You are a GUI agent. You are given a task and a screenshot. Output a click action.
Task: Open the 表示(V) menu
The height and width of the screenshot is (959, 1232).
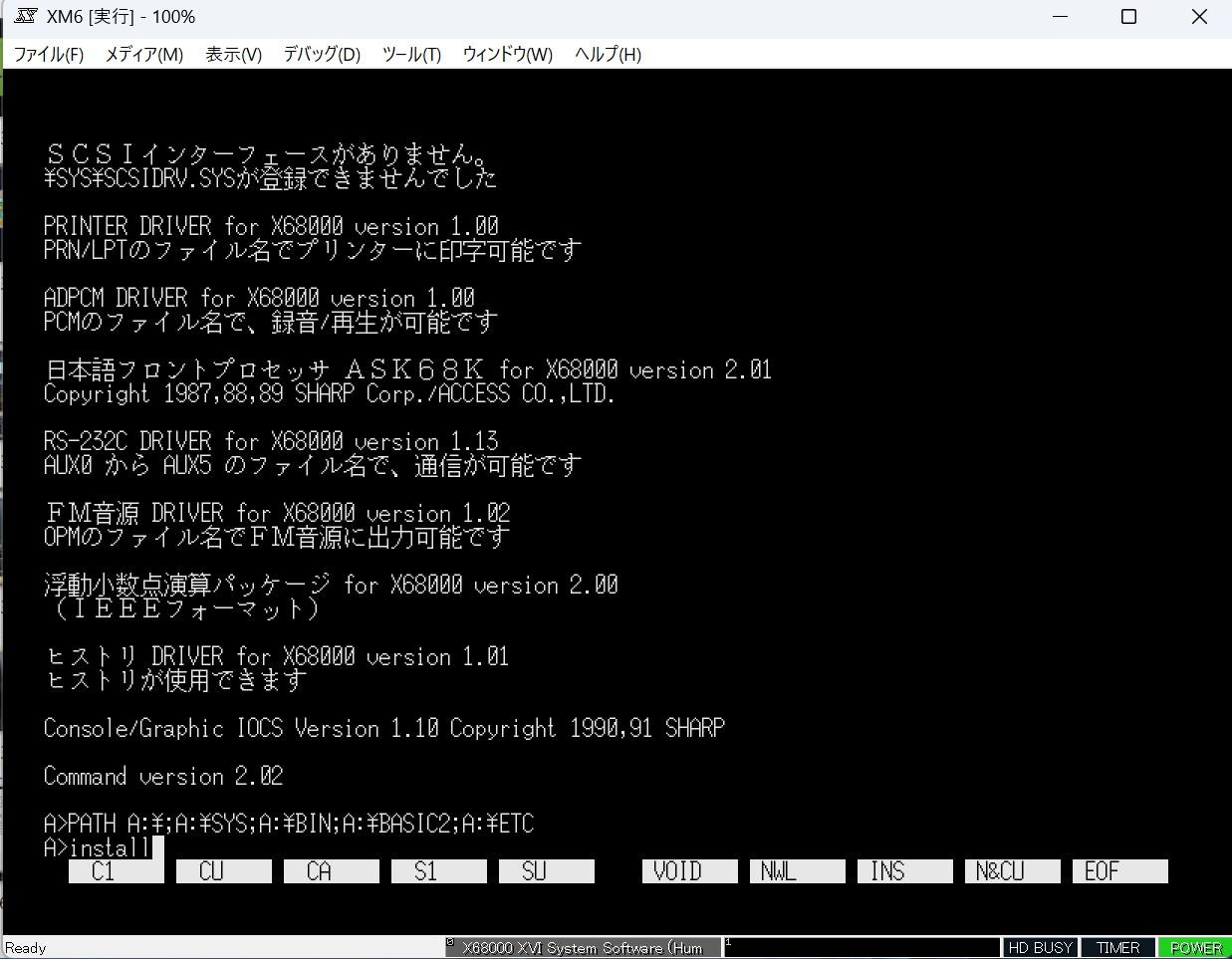[x=233, y=55]
